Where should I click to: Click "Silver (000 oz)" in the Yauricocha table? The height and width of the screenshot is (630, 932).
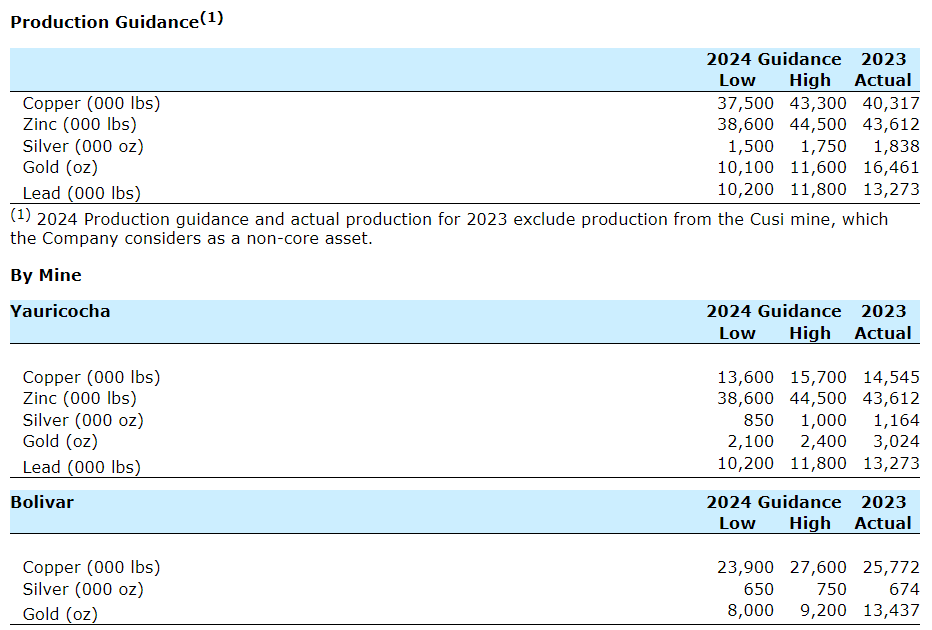(83, 420)
